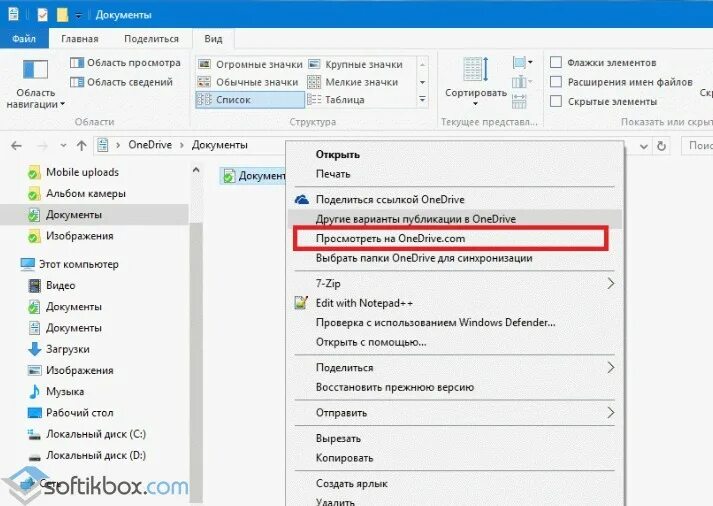Click the search field in Explorer

point(697,145)
